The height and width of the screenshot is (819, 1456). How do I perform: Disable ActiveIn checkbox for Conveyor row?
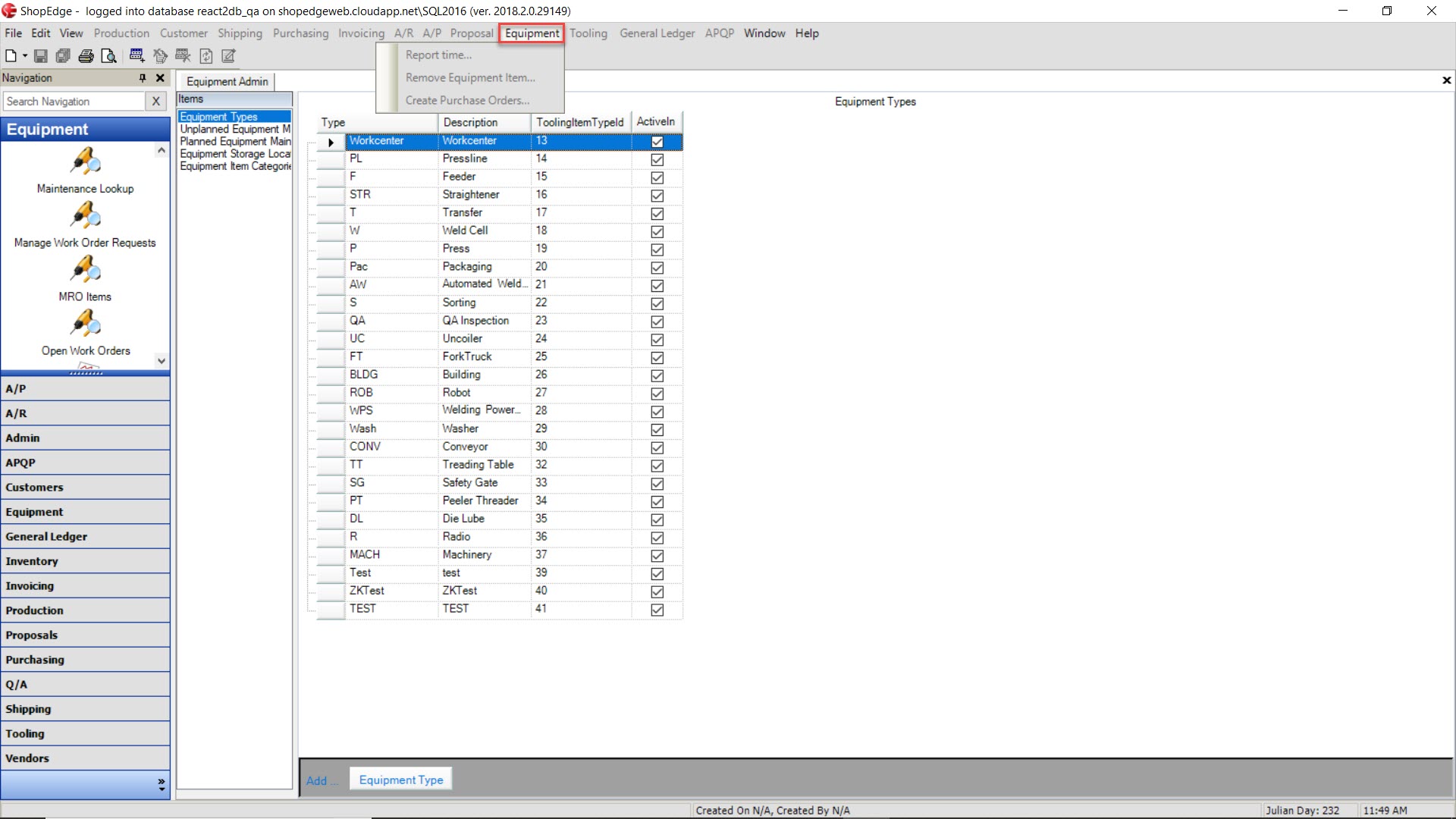pyautogui.click(x=657, y=446)
